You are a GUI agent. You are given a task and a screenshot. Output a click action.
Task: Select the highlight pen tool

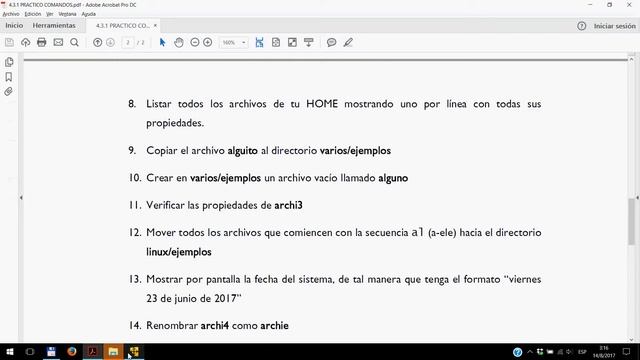pyautogui.click(x=348, y=42)
